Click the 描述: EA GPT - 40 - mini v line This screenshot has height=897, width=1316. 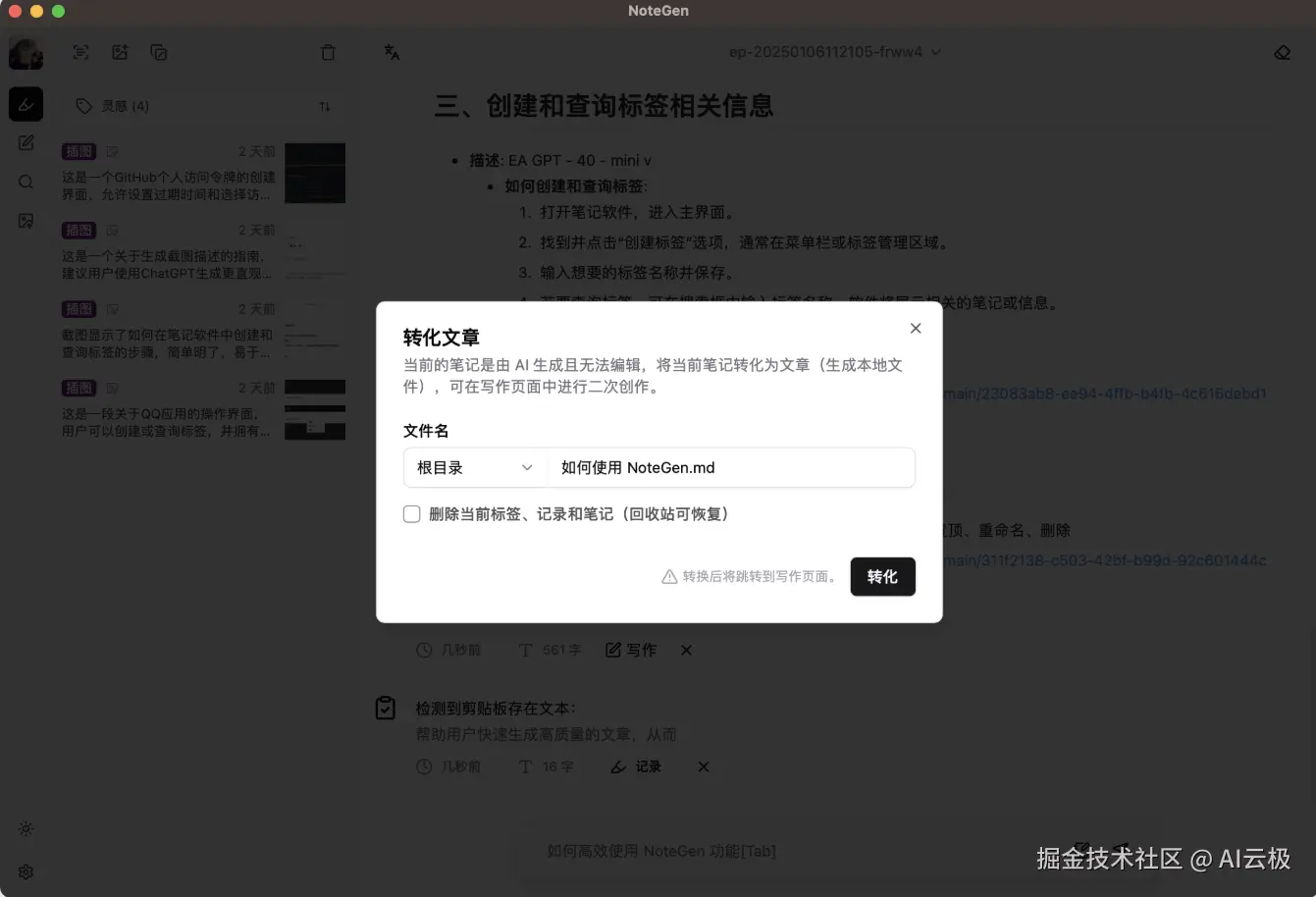[560, 160]
